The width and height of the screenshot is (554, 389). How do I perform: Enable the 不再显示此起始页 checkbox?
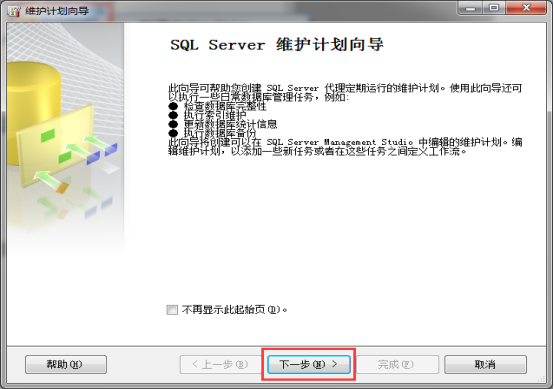point(172,310)
